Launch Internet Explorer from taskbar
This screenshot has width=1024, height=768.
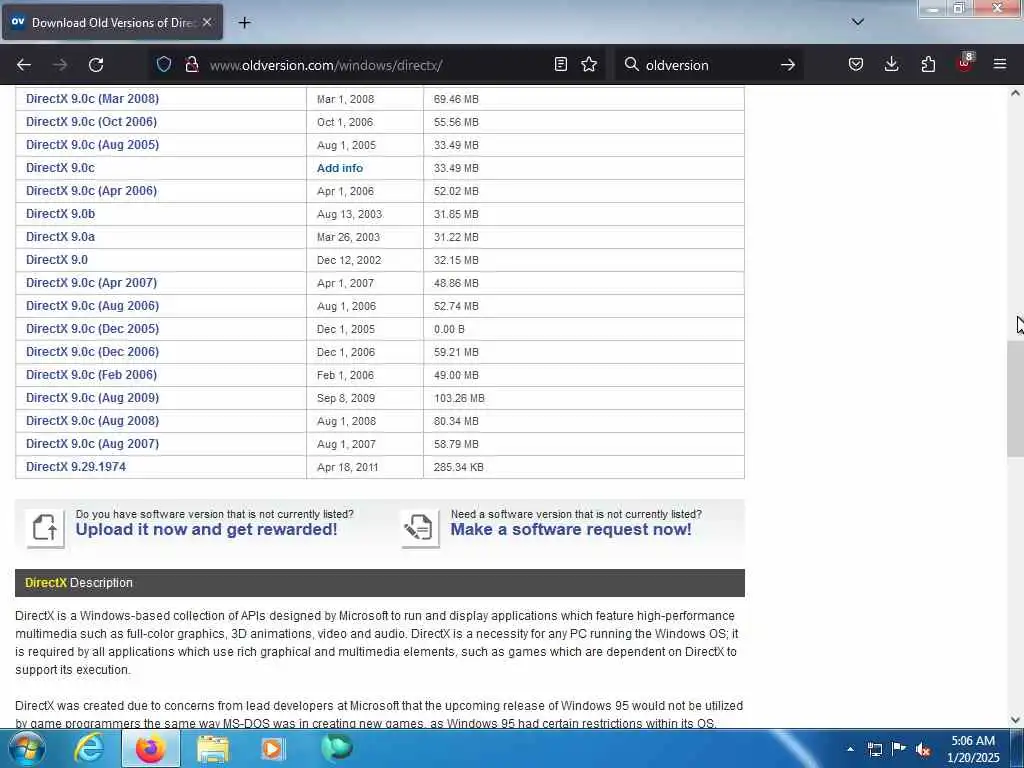click(x=89, y=749)
